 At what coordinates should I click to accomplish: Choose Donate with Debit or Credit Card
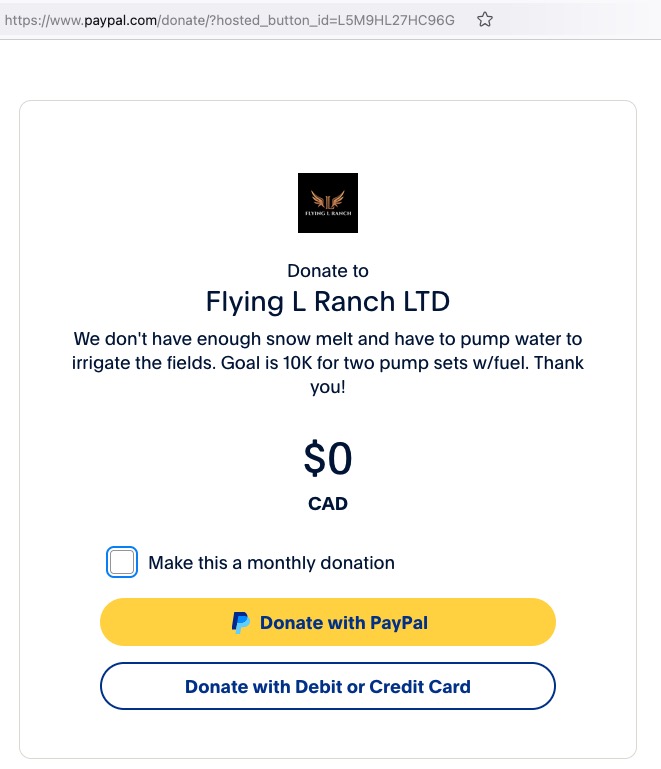[328, 686]
